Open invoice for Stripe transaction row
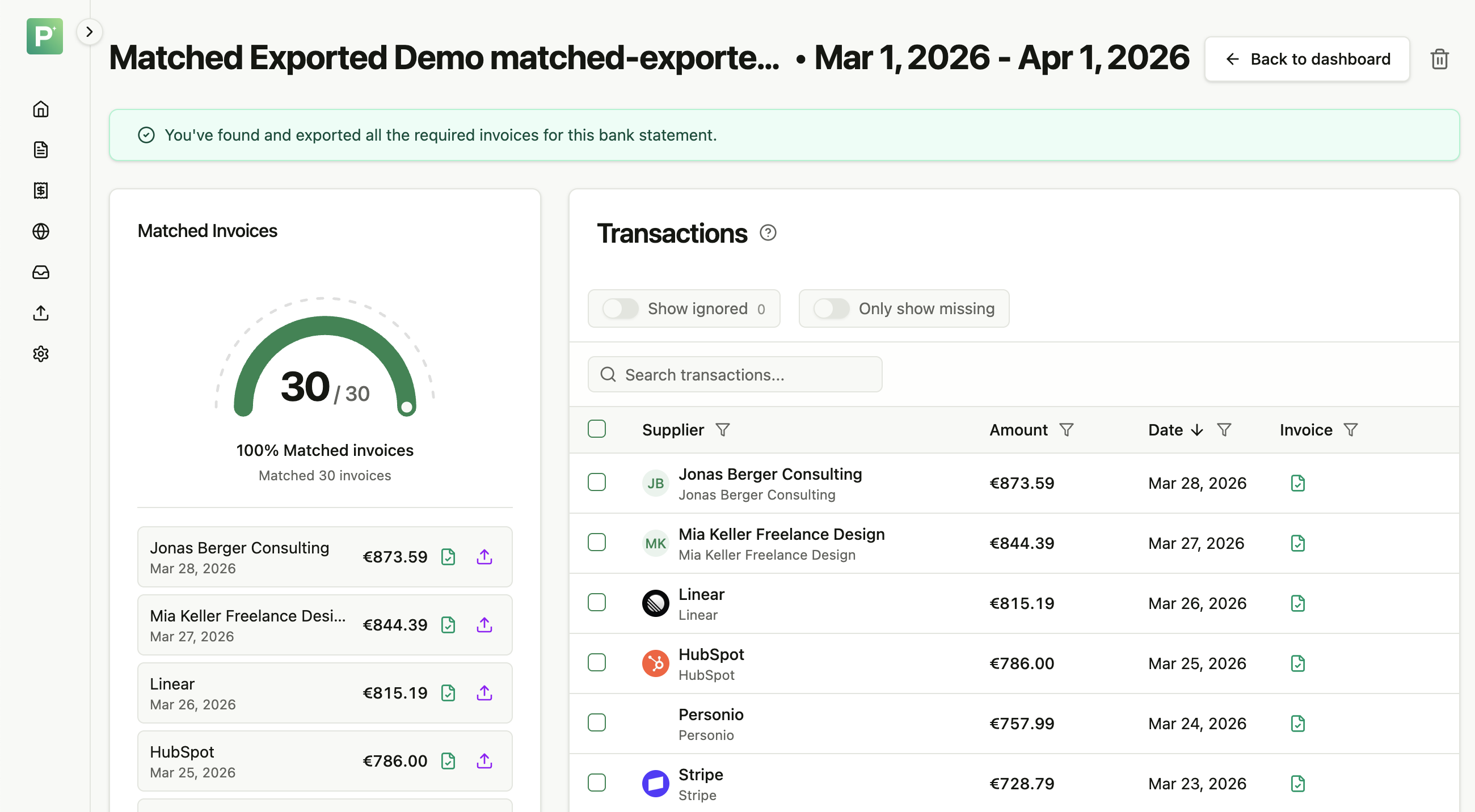 (x=1298, y=784)
